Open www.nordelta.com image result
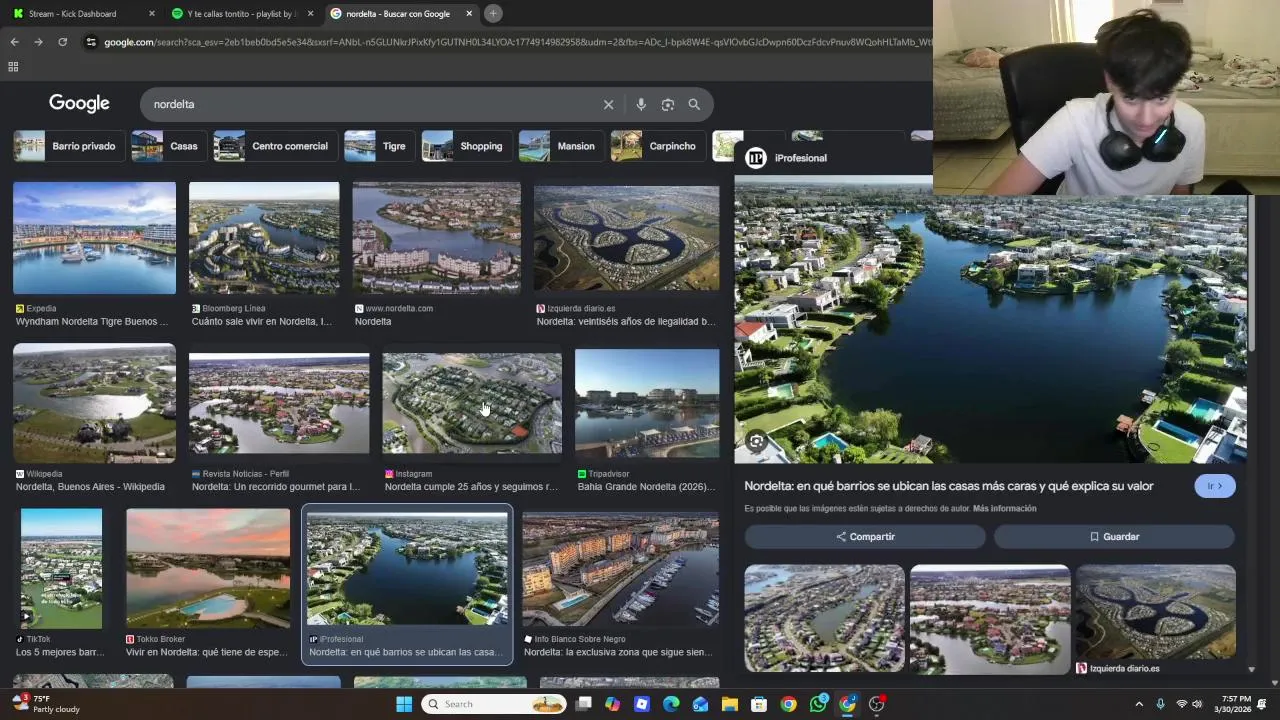 click(436, 238)
